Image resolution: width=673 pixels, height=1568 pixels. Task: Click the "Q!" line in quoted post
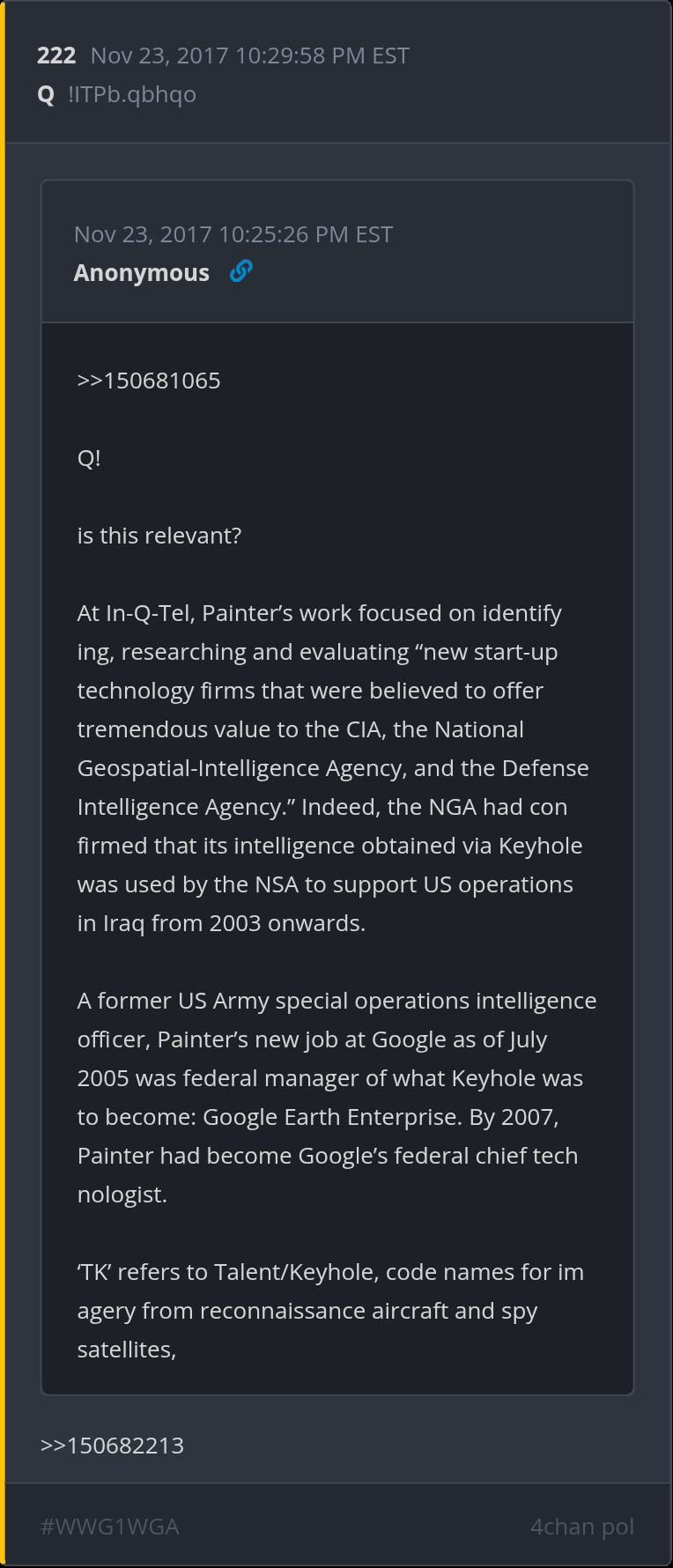[x=89, y=458]
